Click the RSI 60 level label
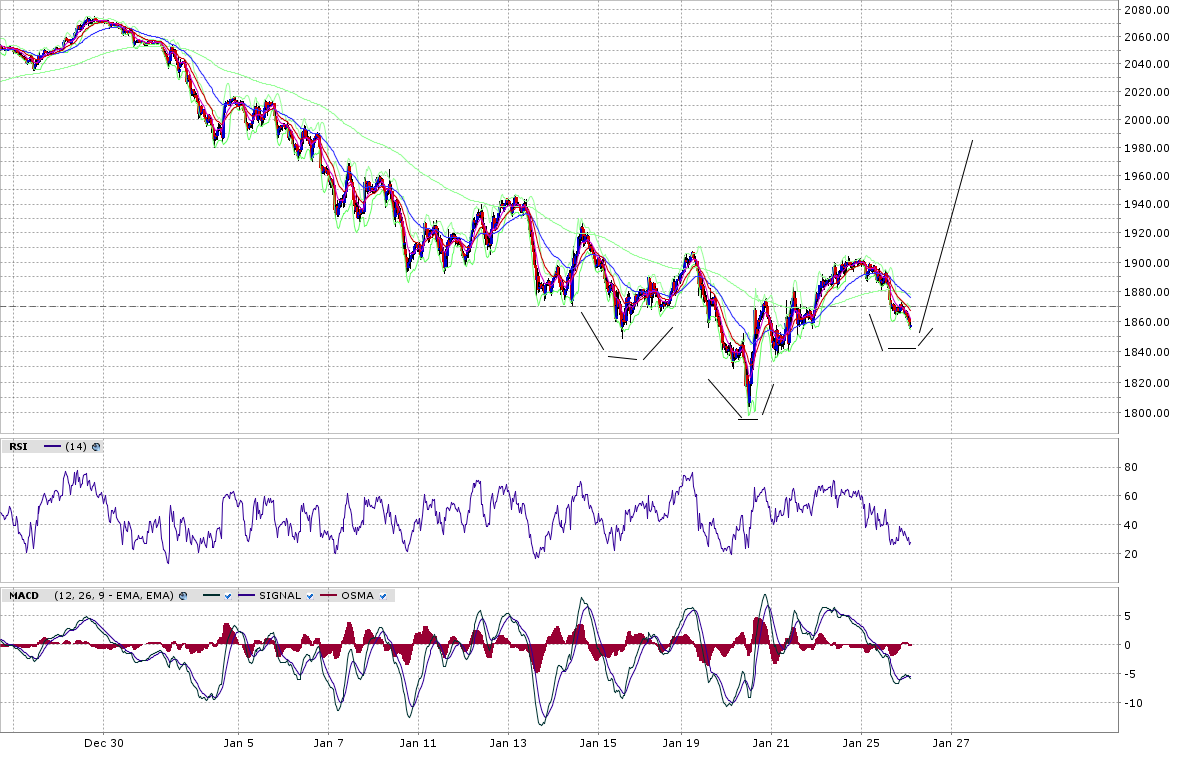The height and width of the screenshot is (757, 1178). point(1131,496)
